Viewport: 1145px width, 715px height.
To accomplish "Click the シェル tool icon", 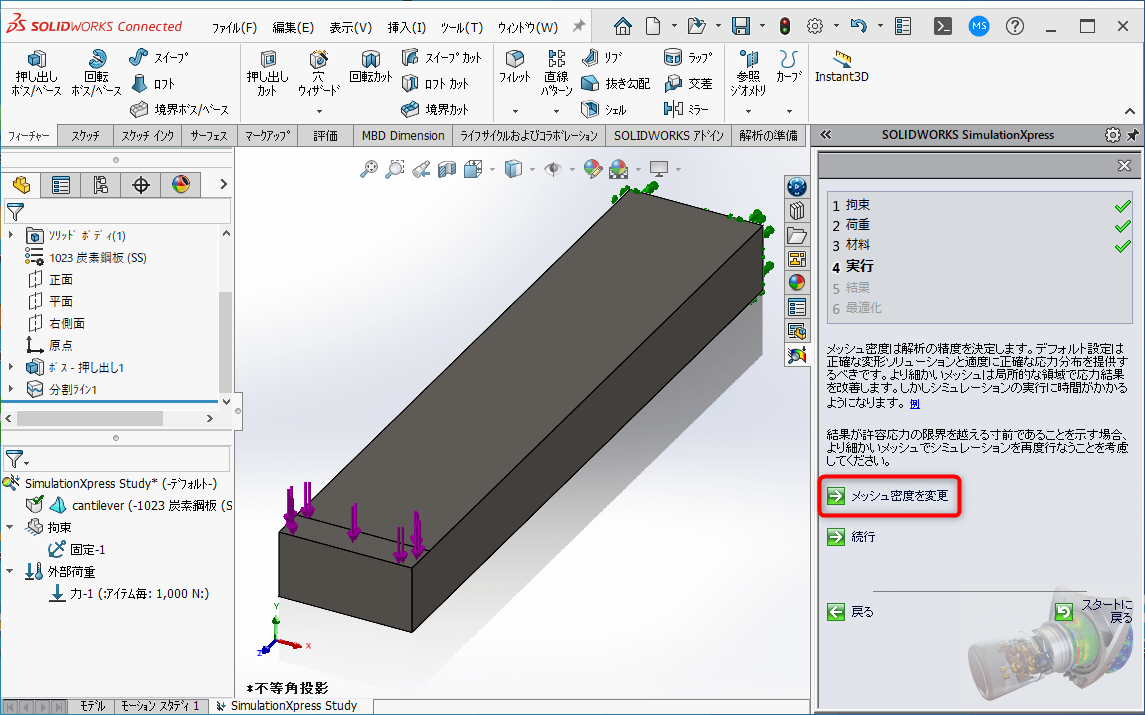I will click(589, 108).
